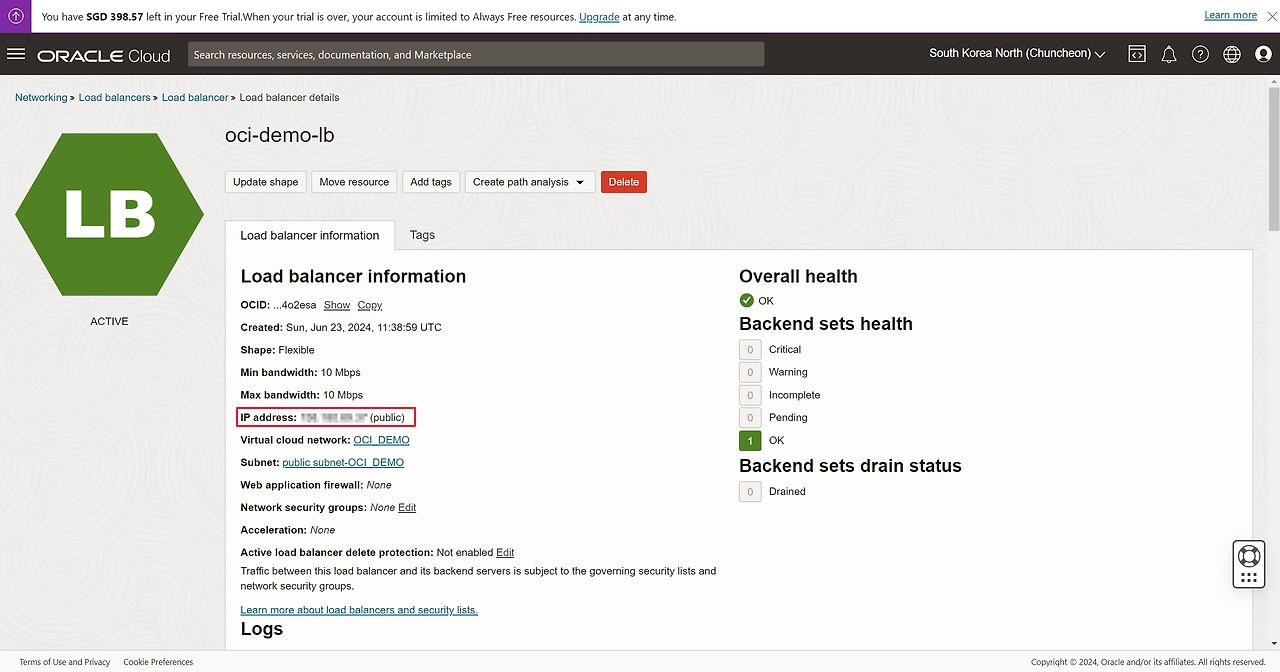Expand the South Korea North region selector
This screenshot has height=672, width=1280.
[x=1017, y=54]
